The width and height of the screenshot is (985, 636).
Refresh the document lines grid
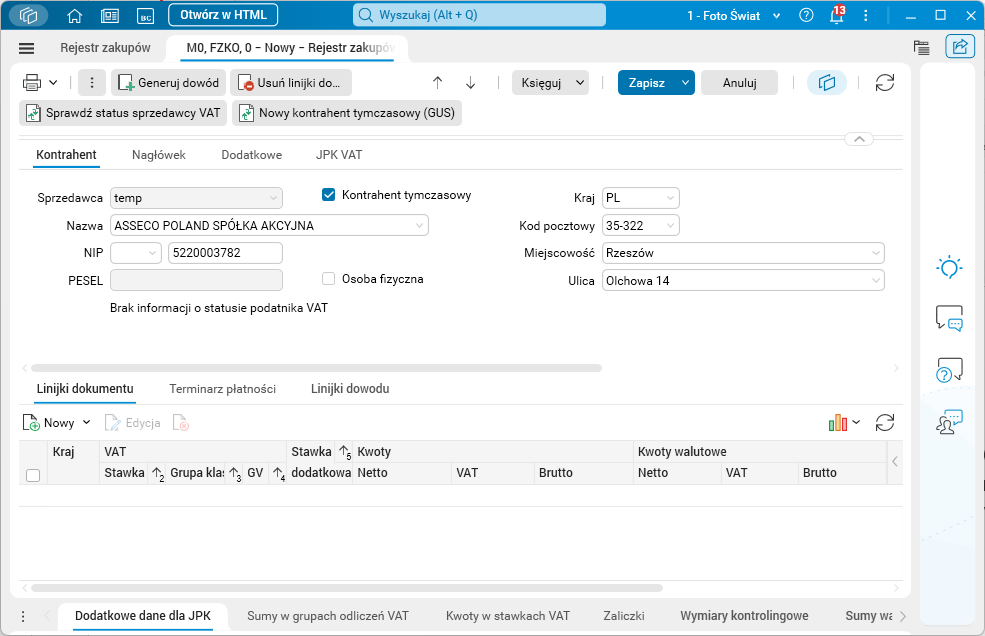pos(884,423)
